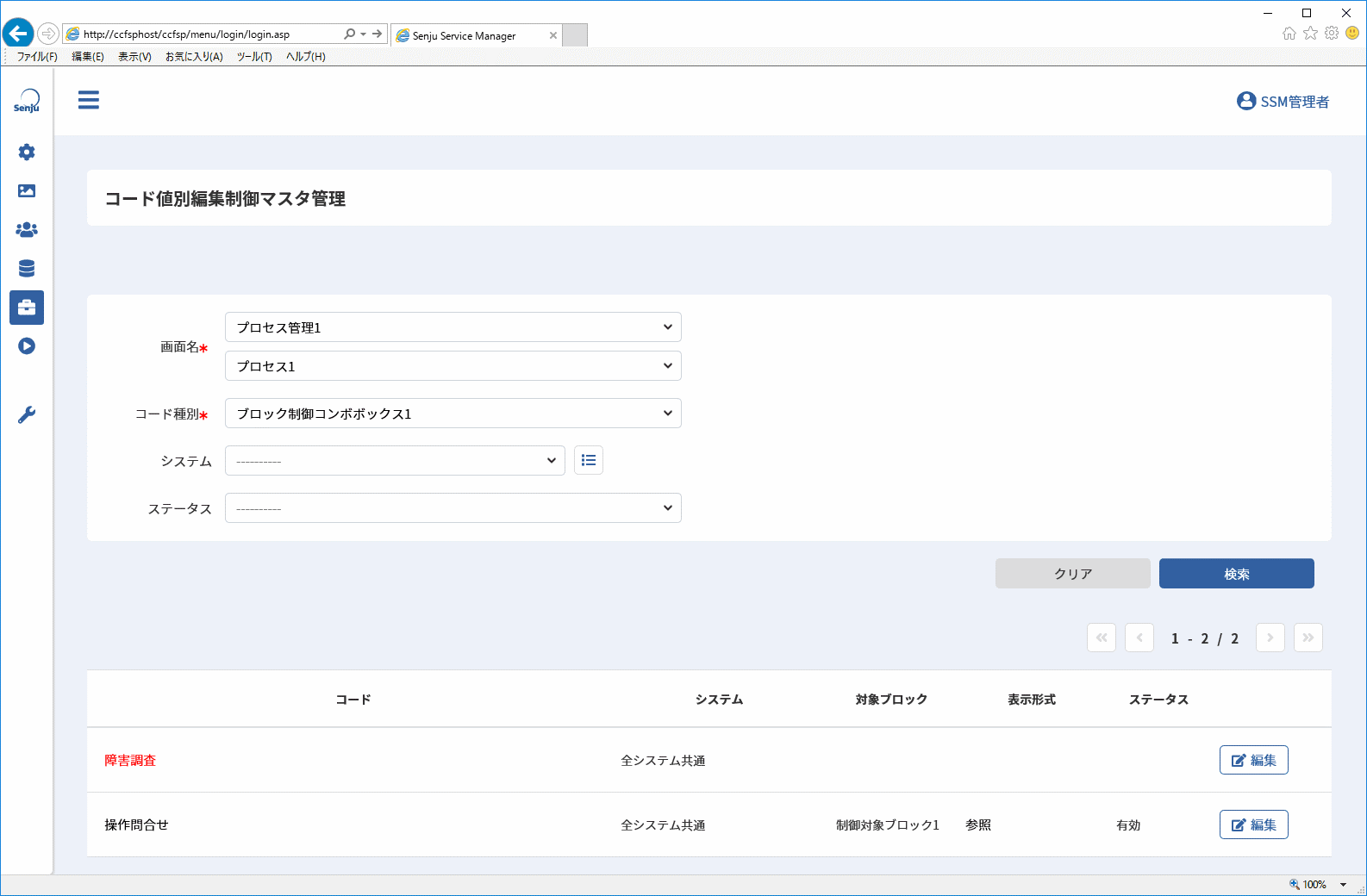Open the 編集(E) menu
The height and width of the screenshot is (896, 1367).
tap(88, 57)
